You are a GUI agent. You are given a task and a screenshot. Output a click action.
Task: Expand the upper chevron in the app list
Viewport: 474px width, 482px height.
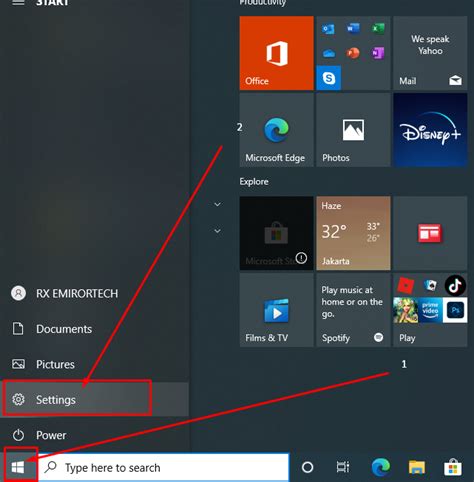coord(217,204)
